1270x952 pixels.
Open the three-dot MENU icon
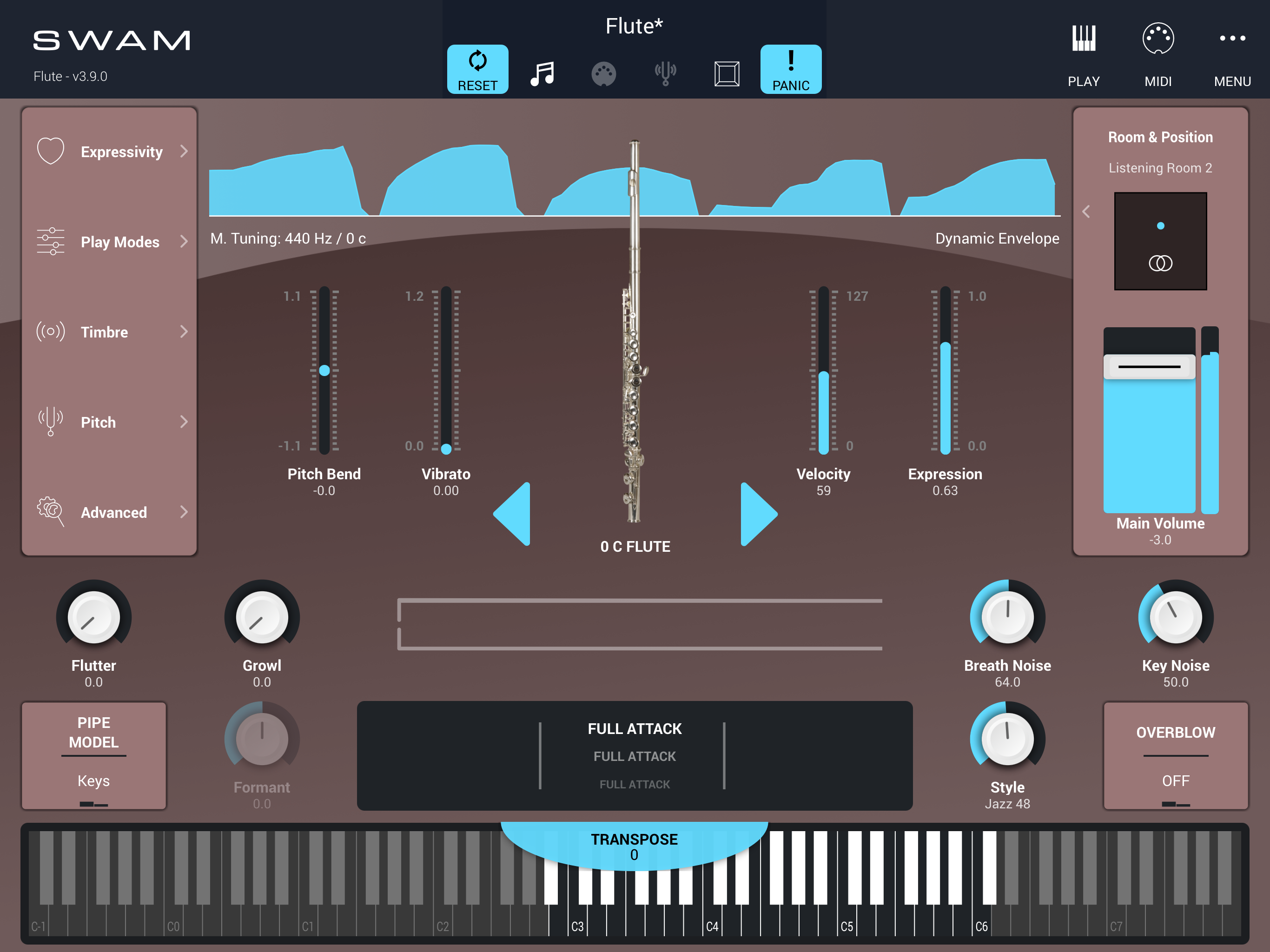(x=1232, y=39)
